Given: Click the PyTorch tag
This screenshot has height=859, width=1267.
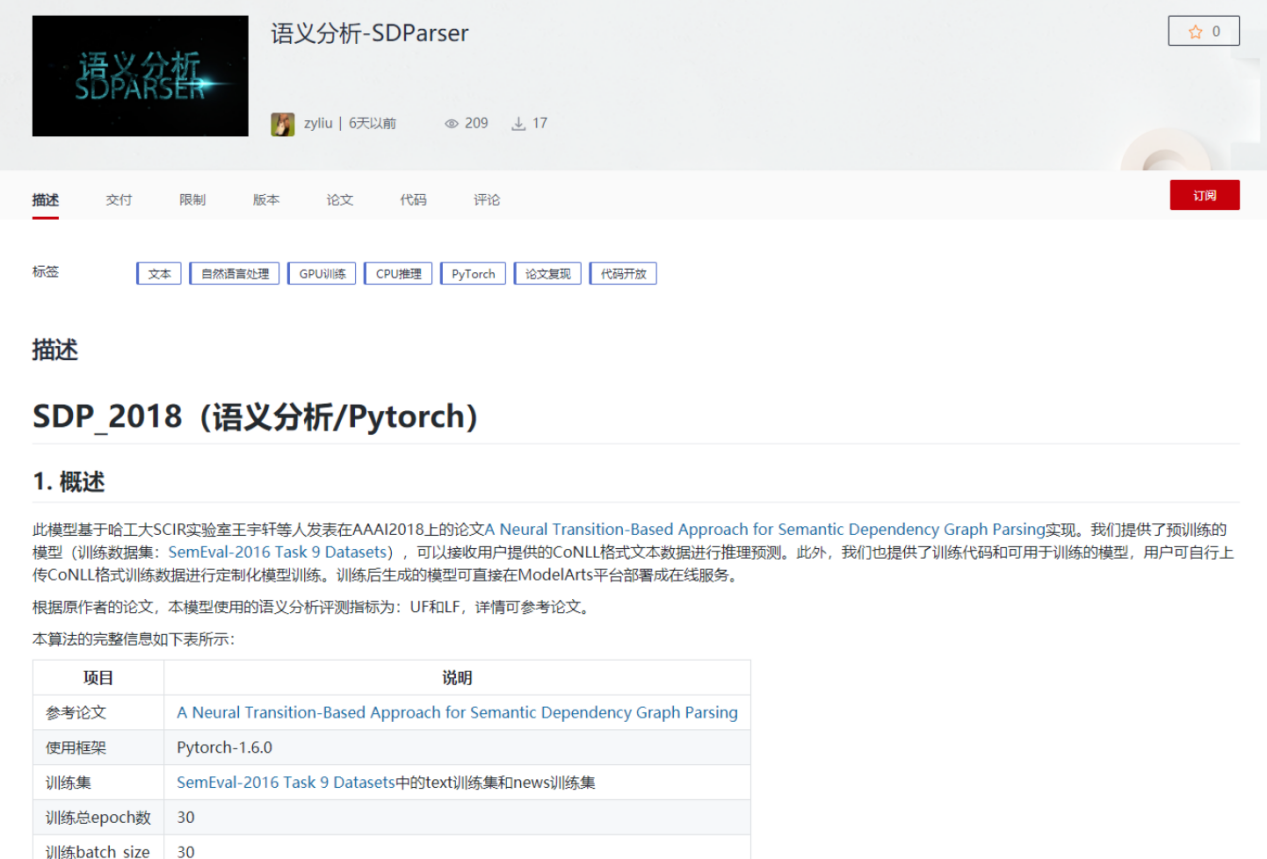Looking at the screenshot, I should coord(474,274).
